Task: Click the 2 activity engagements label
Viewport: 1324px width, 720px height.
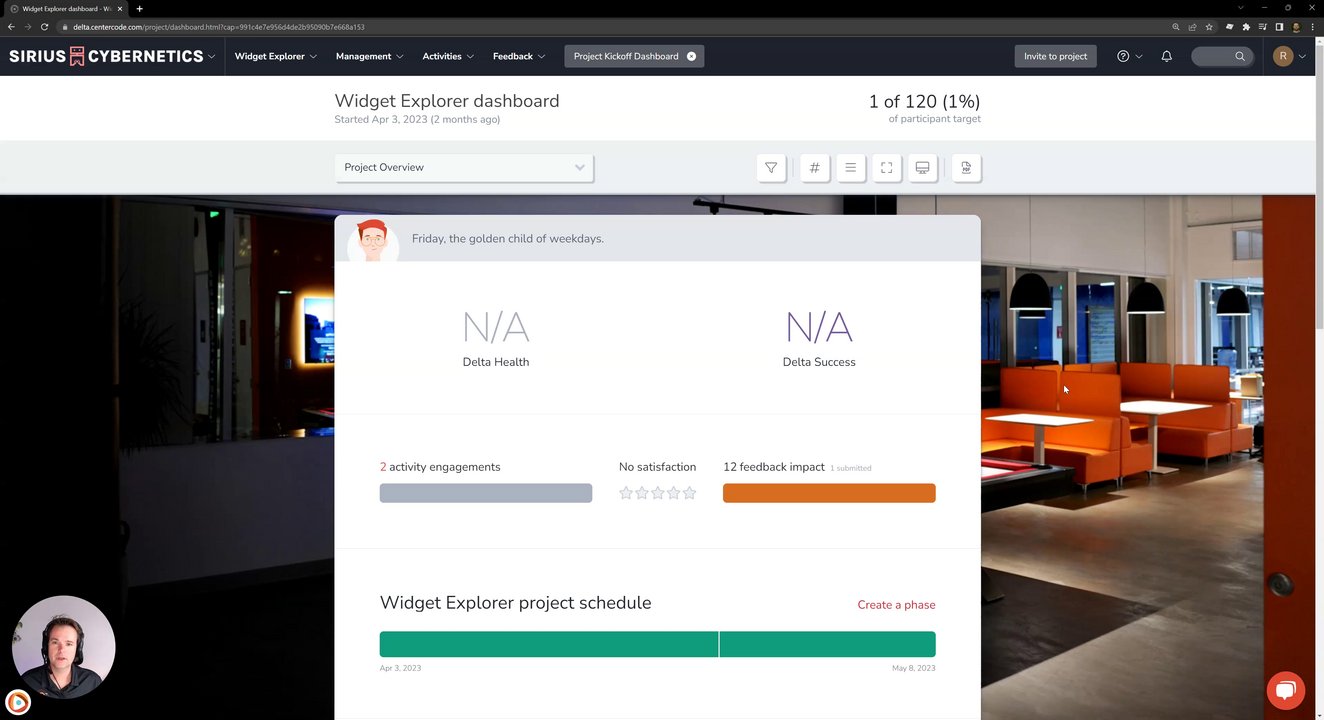Action: point(440,467)
